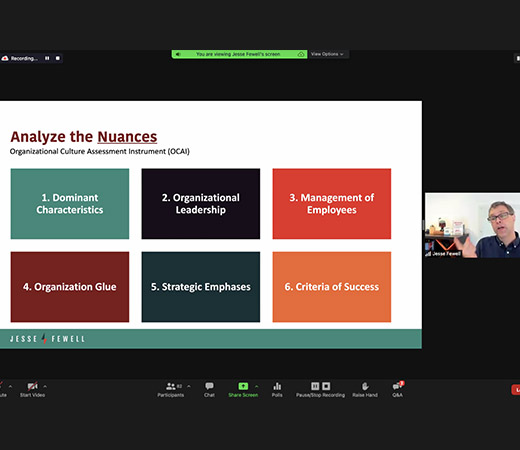This screenshot has width=520, height=450.
Task: Toggle Start Video camera on
Action: coord(32,390)
